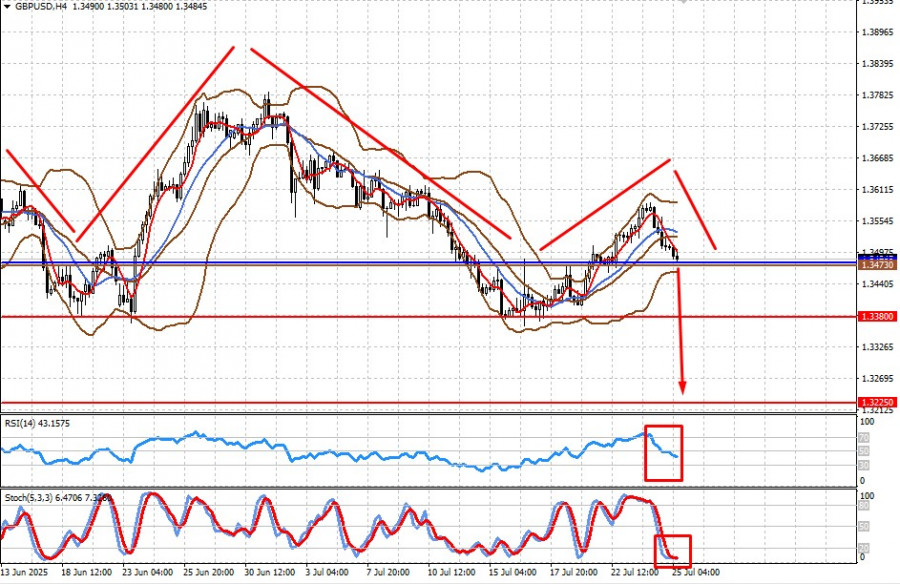Click the 17 Jul 20:00 time label
900x584 pixels.
point(574,573)
